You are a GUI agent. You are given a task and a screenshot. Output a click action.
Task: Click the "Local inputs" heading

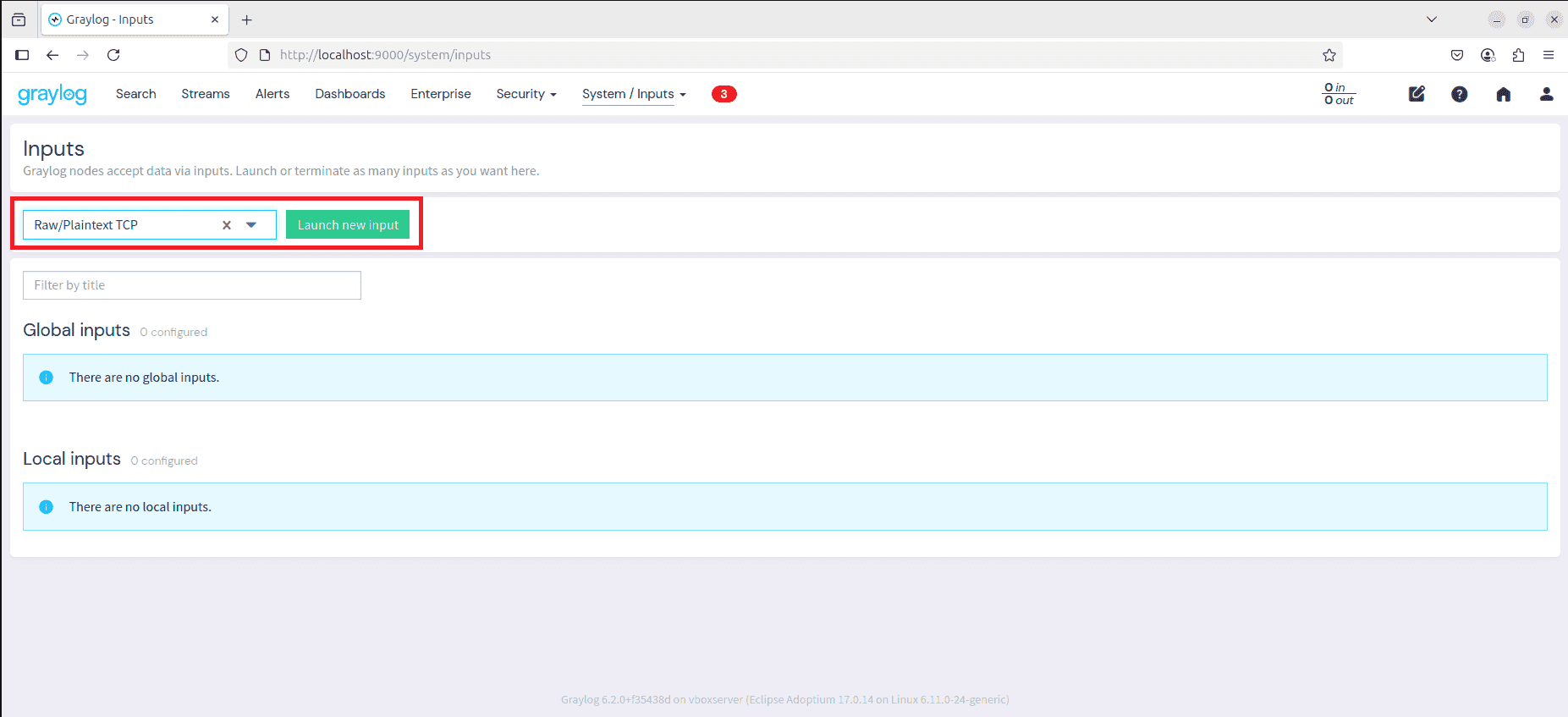pos(72,459)
